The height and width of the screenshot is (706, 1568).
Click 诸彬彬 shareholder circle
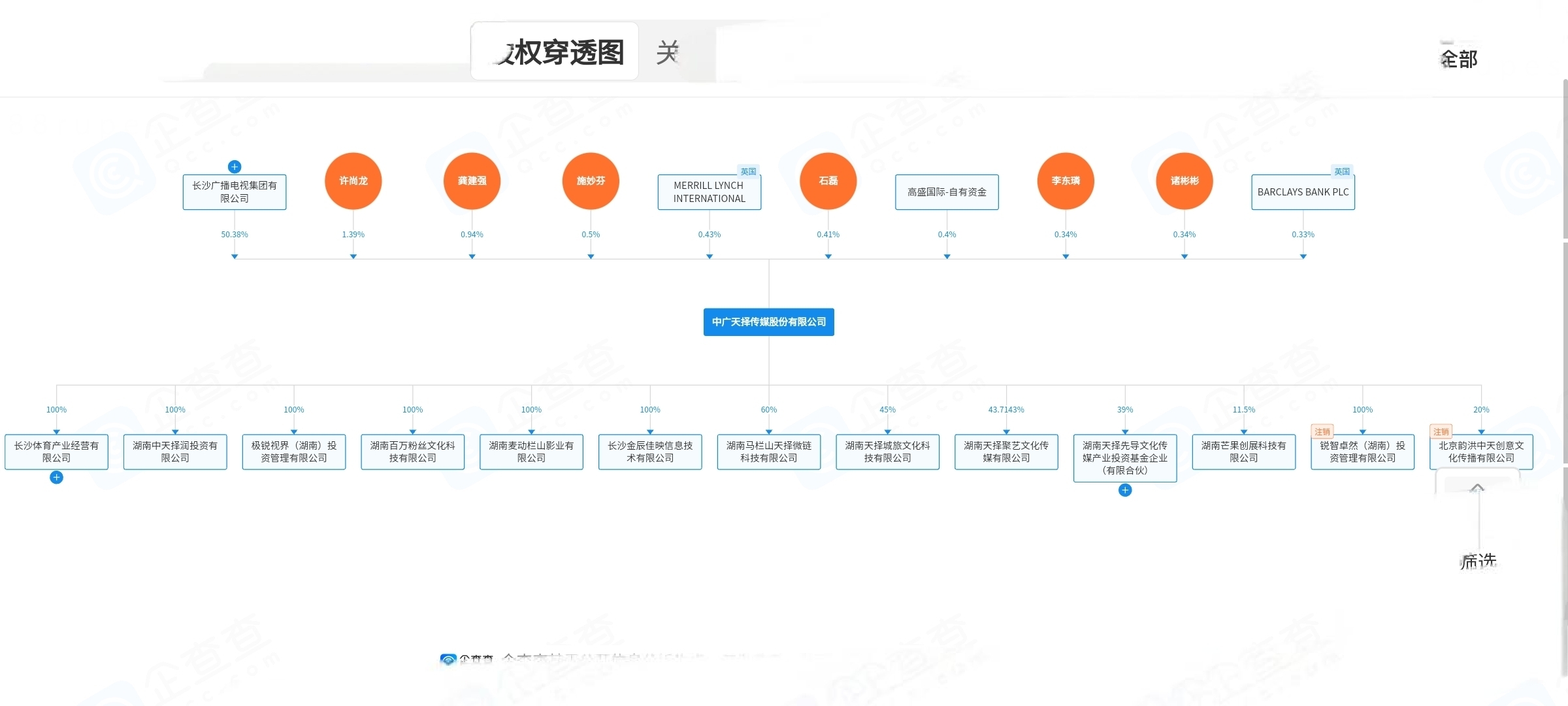point(1184,181)
